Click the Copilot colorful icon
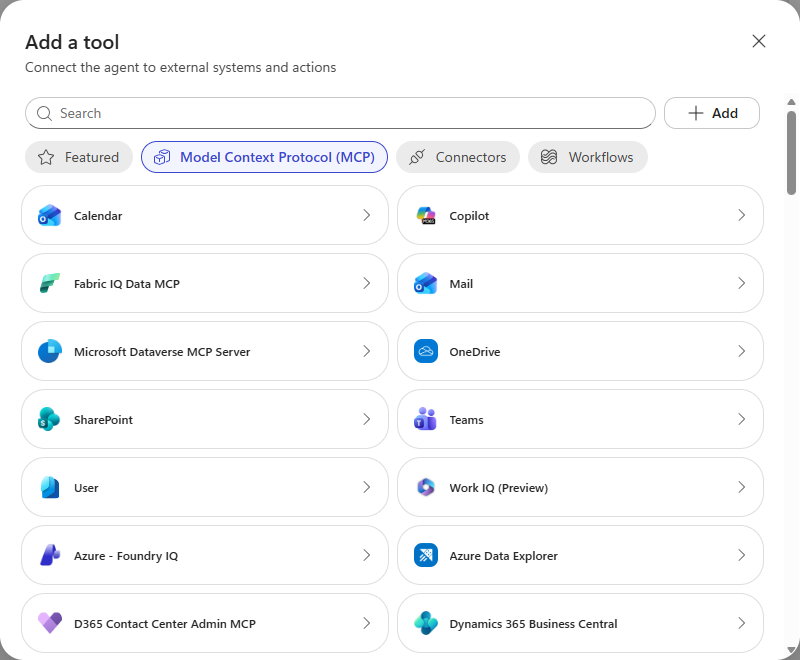 [x=426, y=215]
